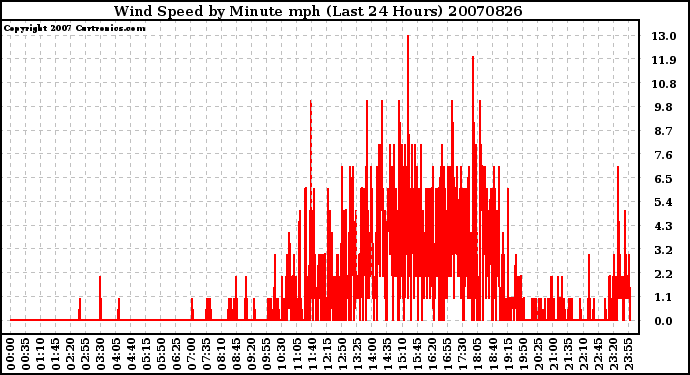690x375 pixels.
Task: Click the 23:55 time label
Action: (628, 355)
